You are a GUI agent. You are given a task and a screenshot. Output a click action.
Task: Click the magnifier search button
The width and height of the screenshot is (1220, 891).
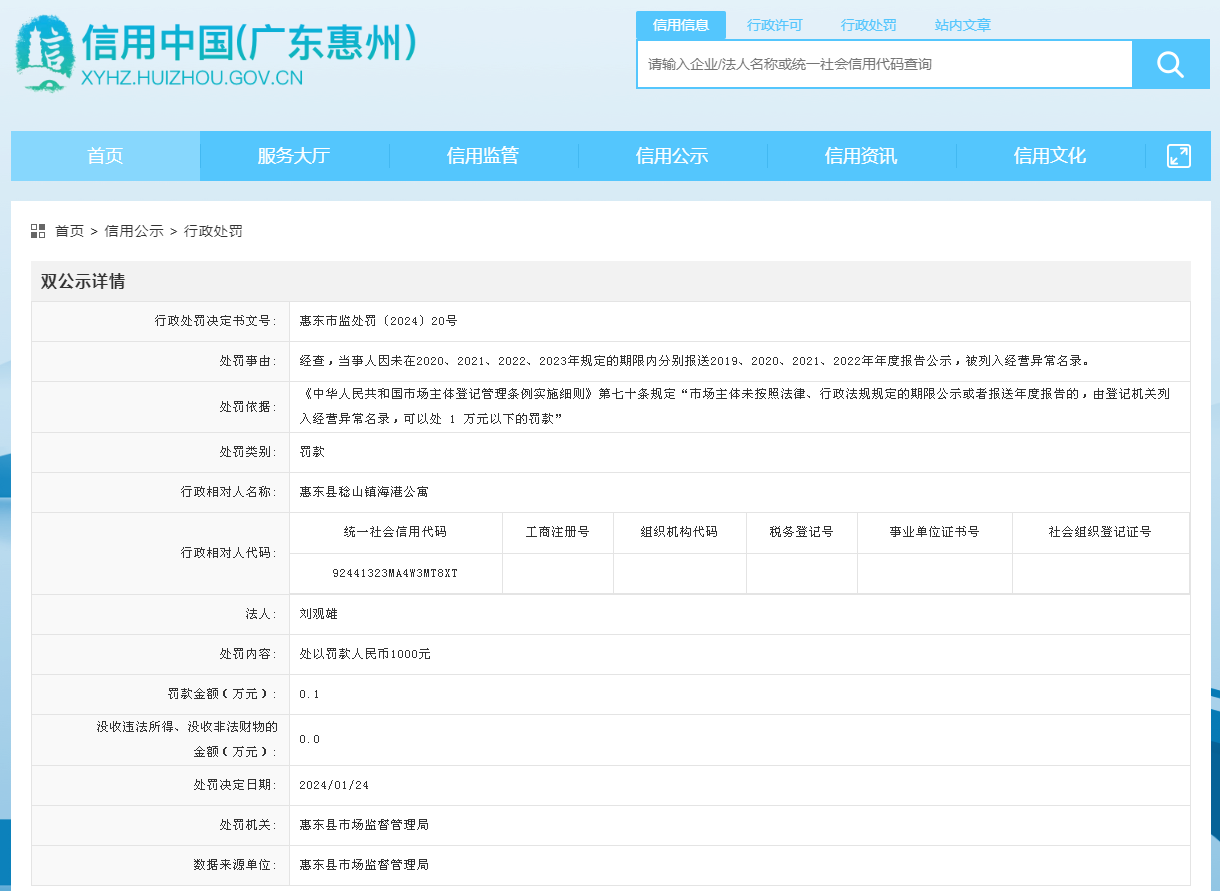[x=1170, y=65]
